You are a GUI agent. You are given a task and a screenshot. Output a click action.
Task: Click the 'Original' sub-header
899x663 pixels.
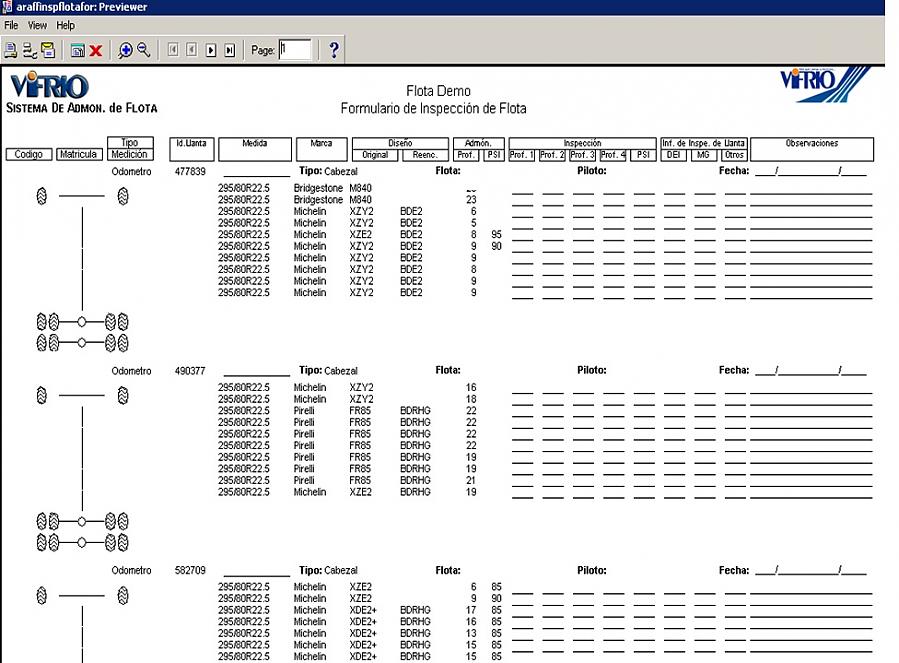pyautogui.click(x=374, y=155)
